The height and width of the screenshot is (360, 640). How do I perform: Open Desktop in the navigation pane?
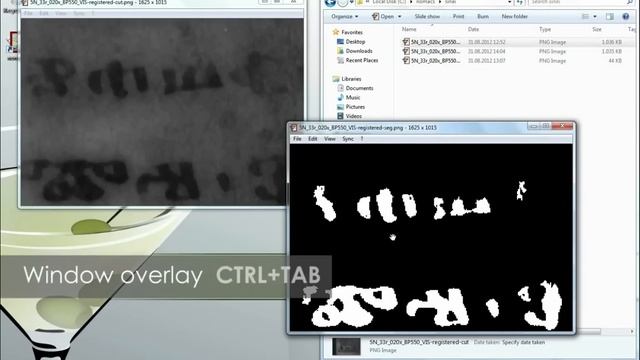[355, 42]
